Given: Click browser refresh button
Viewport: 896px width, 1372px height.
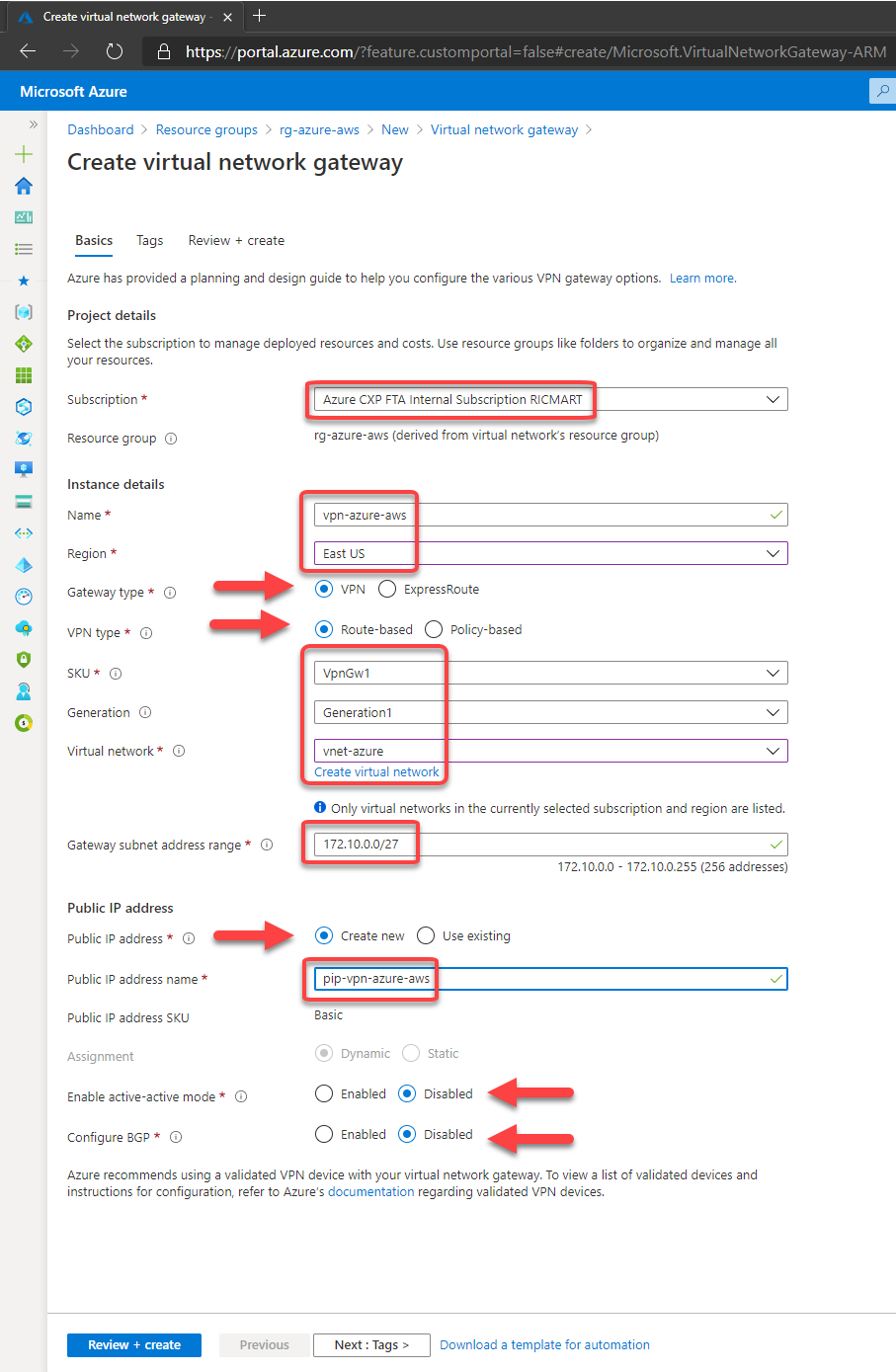Looking at the screenshot, I should coord(115,51).
